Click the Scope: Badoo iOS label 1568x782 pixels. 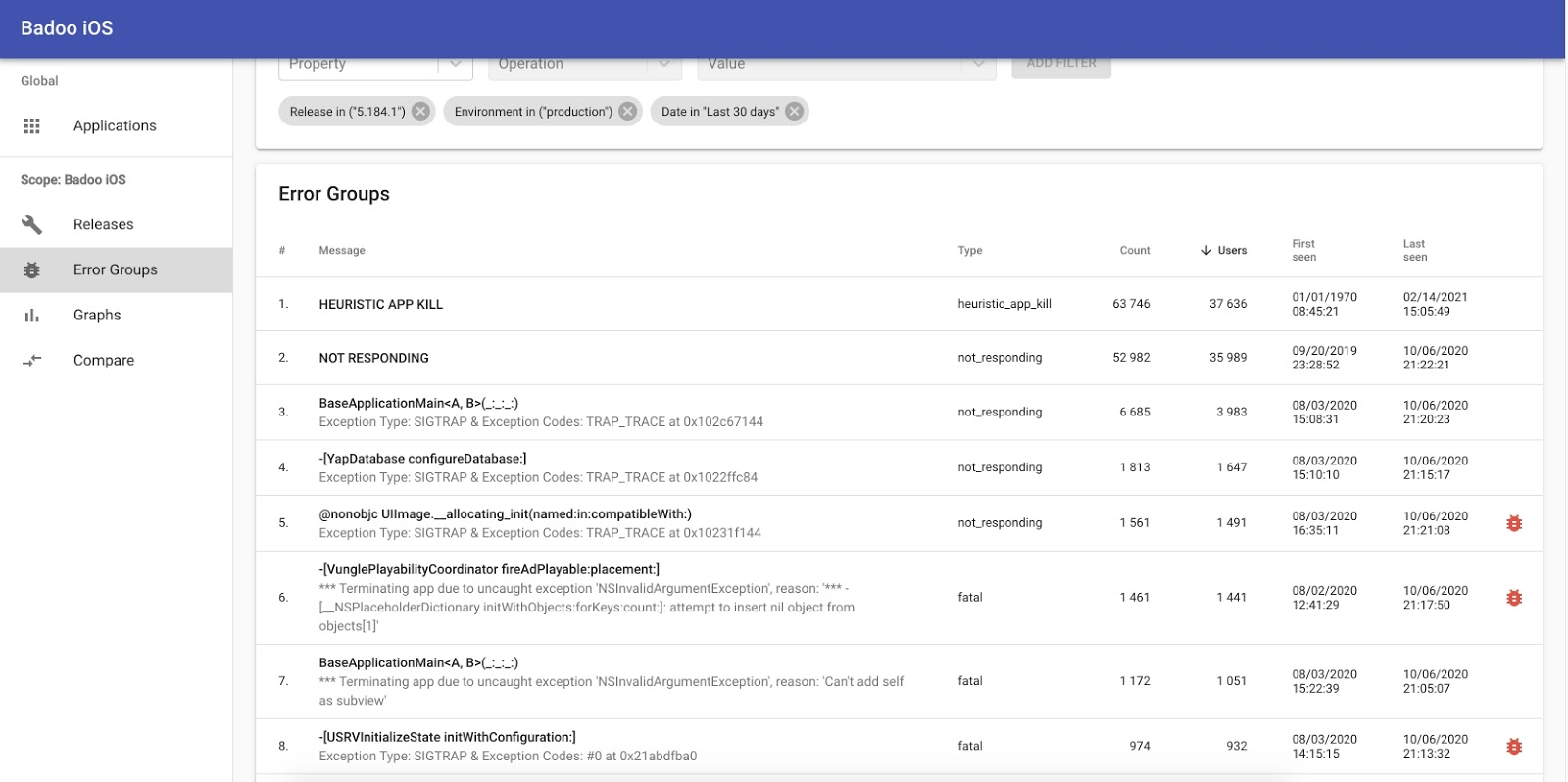(73, 180)
